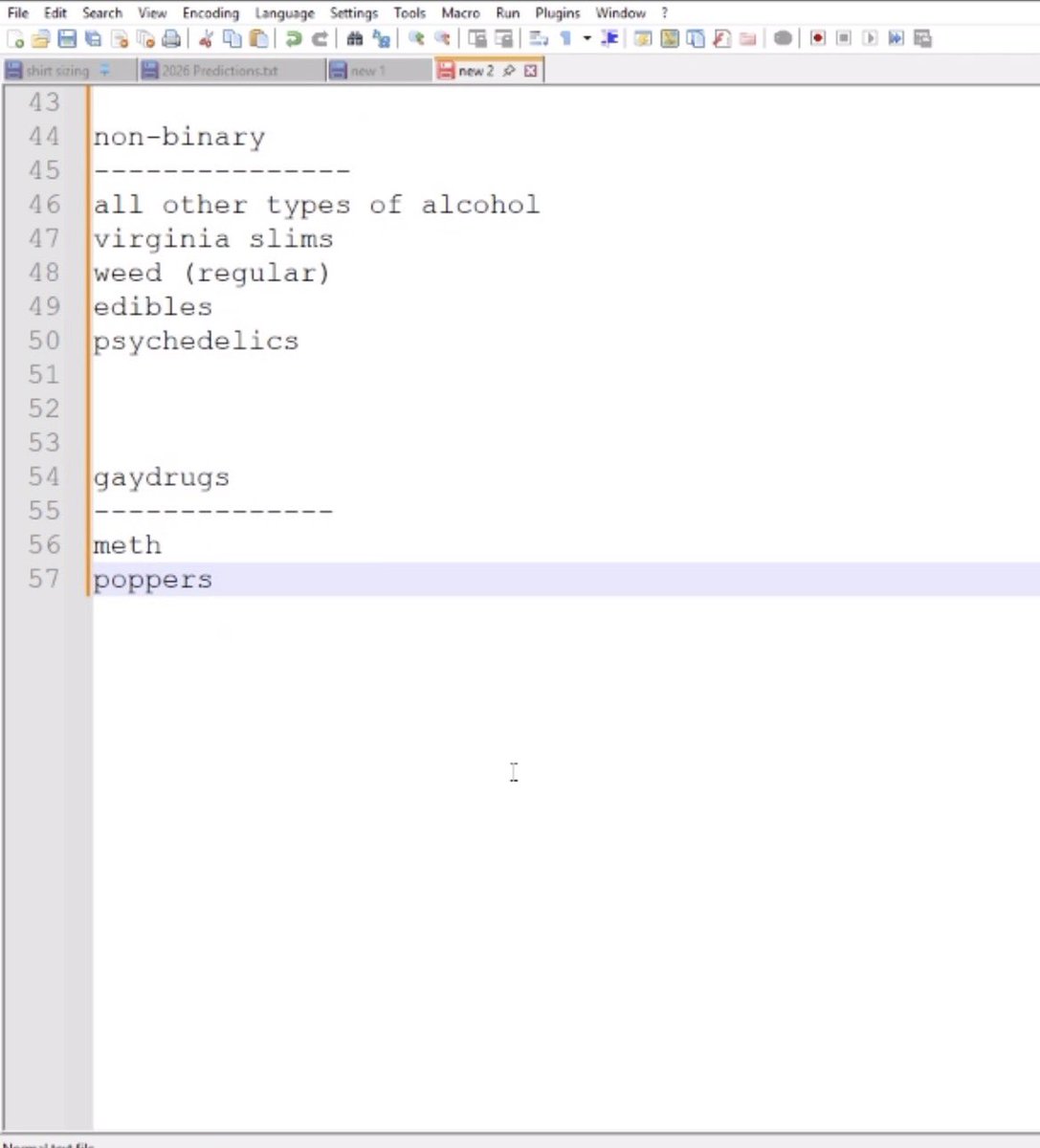Open the Replace dialog icon

382,39
